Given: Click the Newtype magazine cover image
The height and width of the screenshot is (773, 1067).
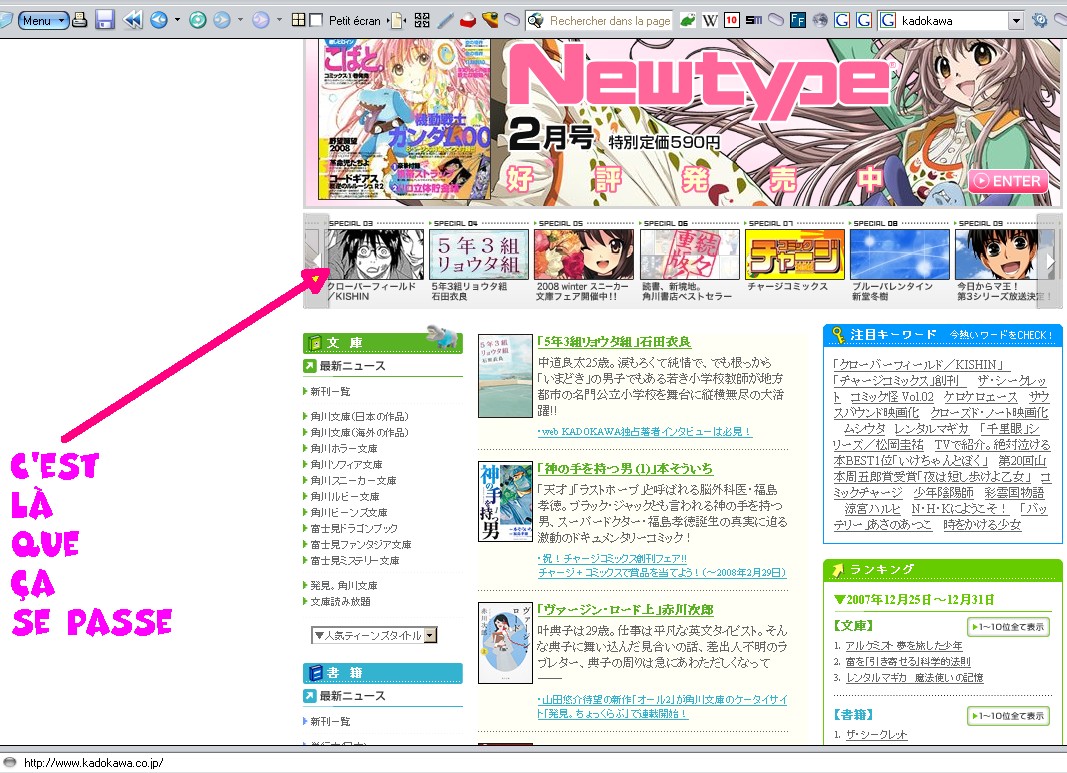Looking at the screenshot, I should (x=405, y=119).
